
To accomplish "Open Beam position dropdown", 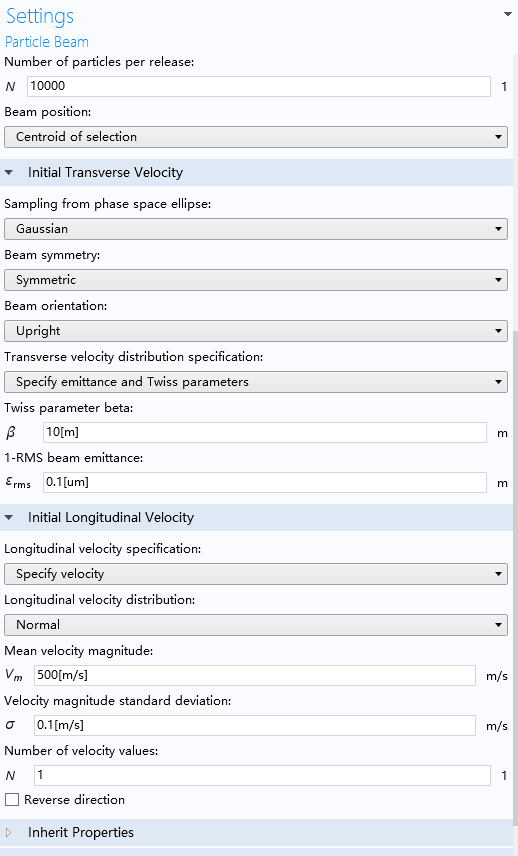I will [x=255, y=137].
